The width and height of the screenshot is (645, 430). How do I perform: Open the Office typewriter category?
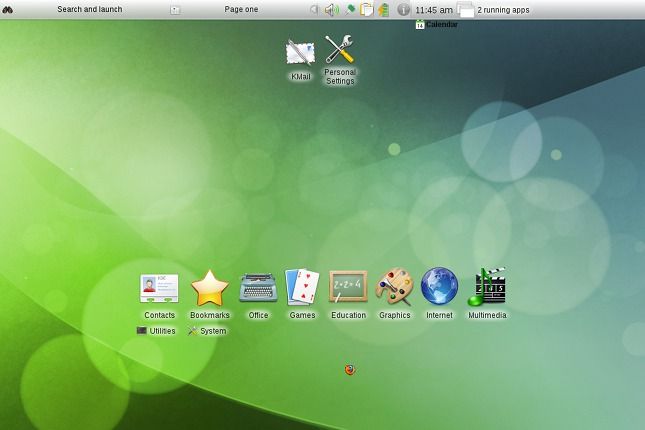coord(258,295)
